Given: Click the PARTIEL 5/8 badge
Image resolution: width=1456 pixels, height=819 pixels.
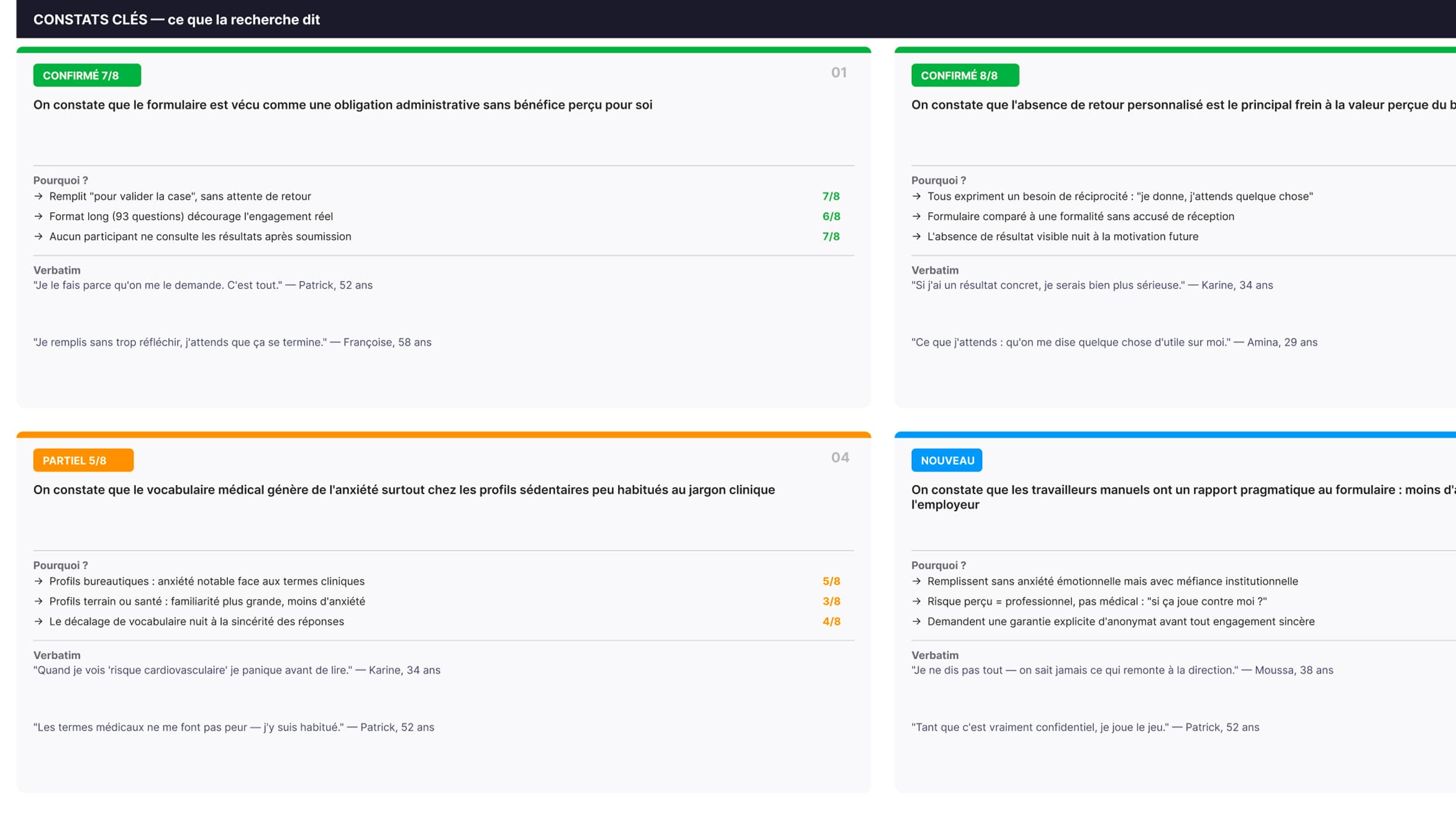Looking at the screenshot, I should [x=83, y=460].
